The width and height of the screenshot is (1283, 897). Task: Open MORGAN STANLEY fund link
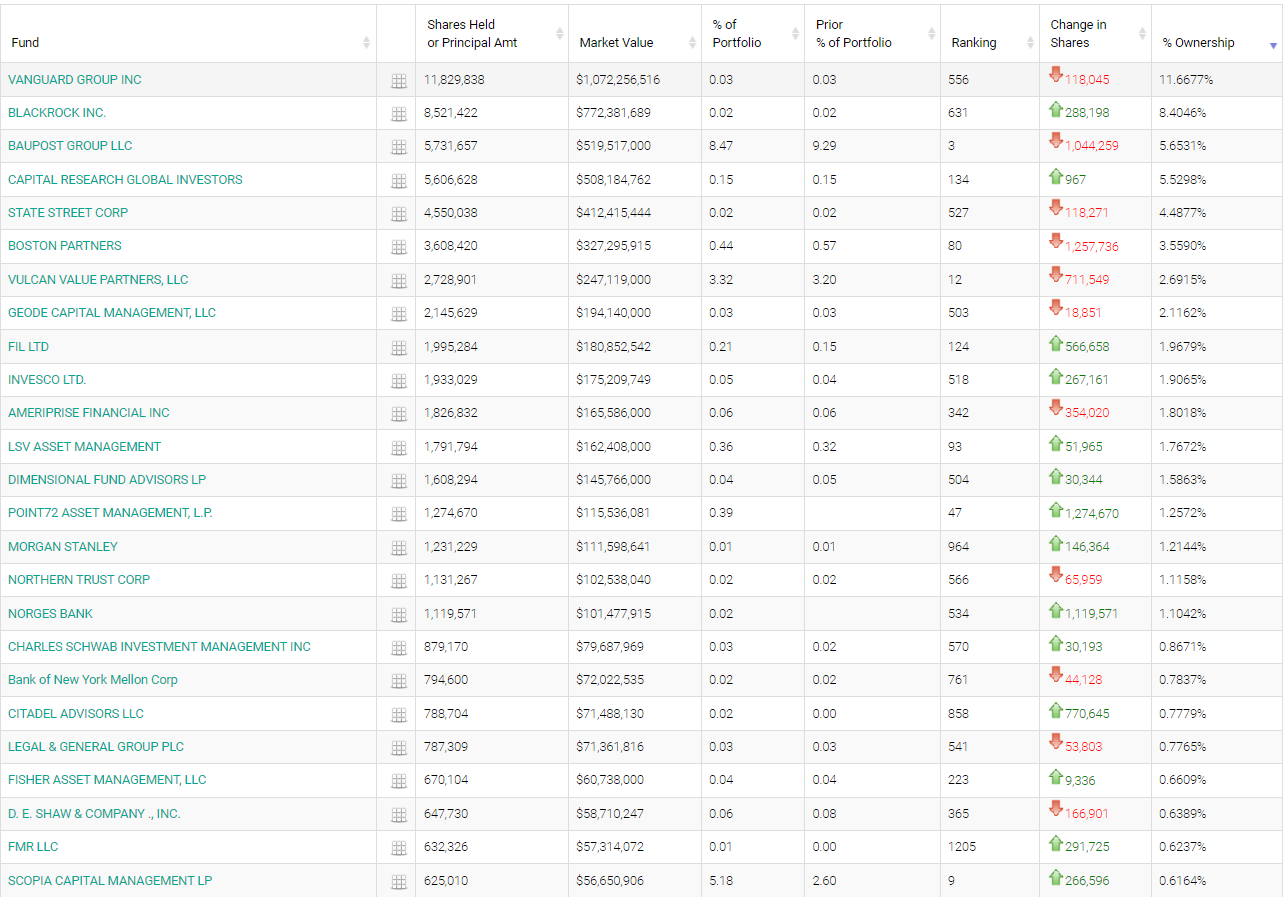tap(63, 547)
